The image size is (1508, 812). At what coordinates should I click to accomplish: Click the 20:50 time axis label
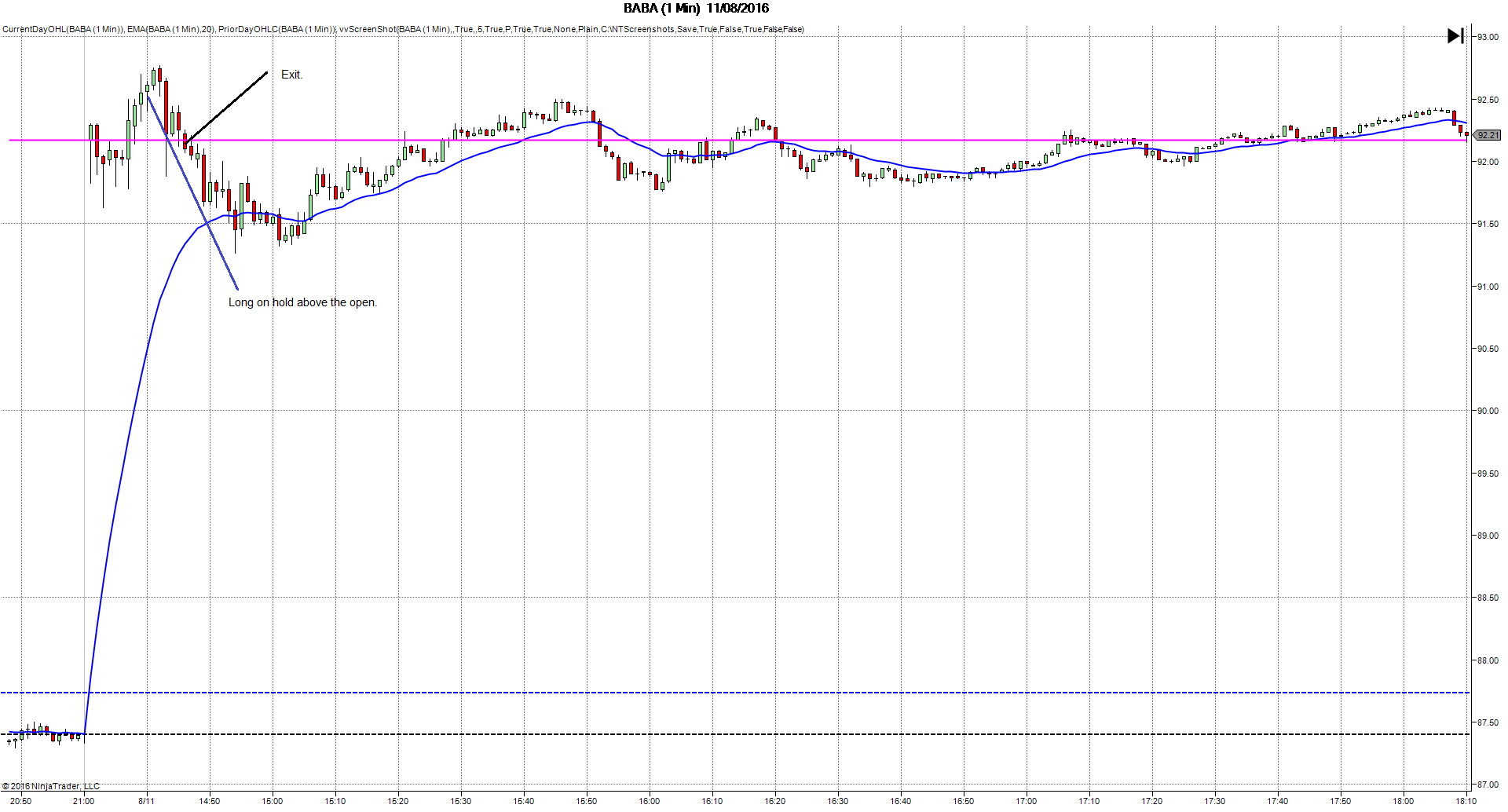pos(21,801)
